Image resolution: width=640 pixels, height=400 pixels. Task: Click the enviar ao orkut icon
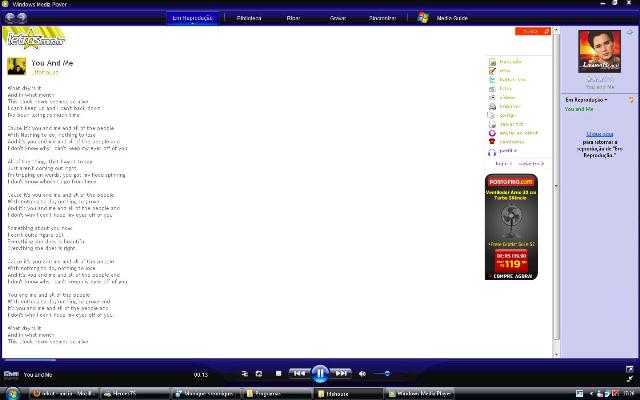click(492, 133)
